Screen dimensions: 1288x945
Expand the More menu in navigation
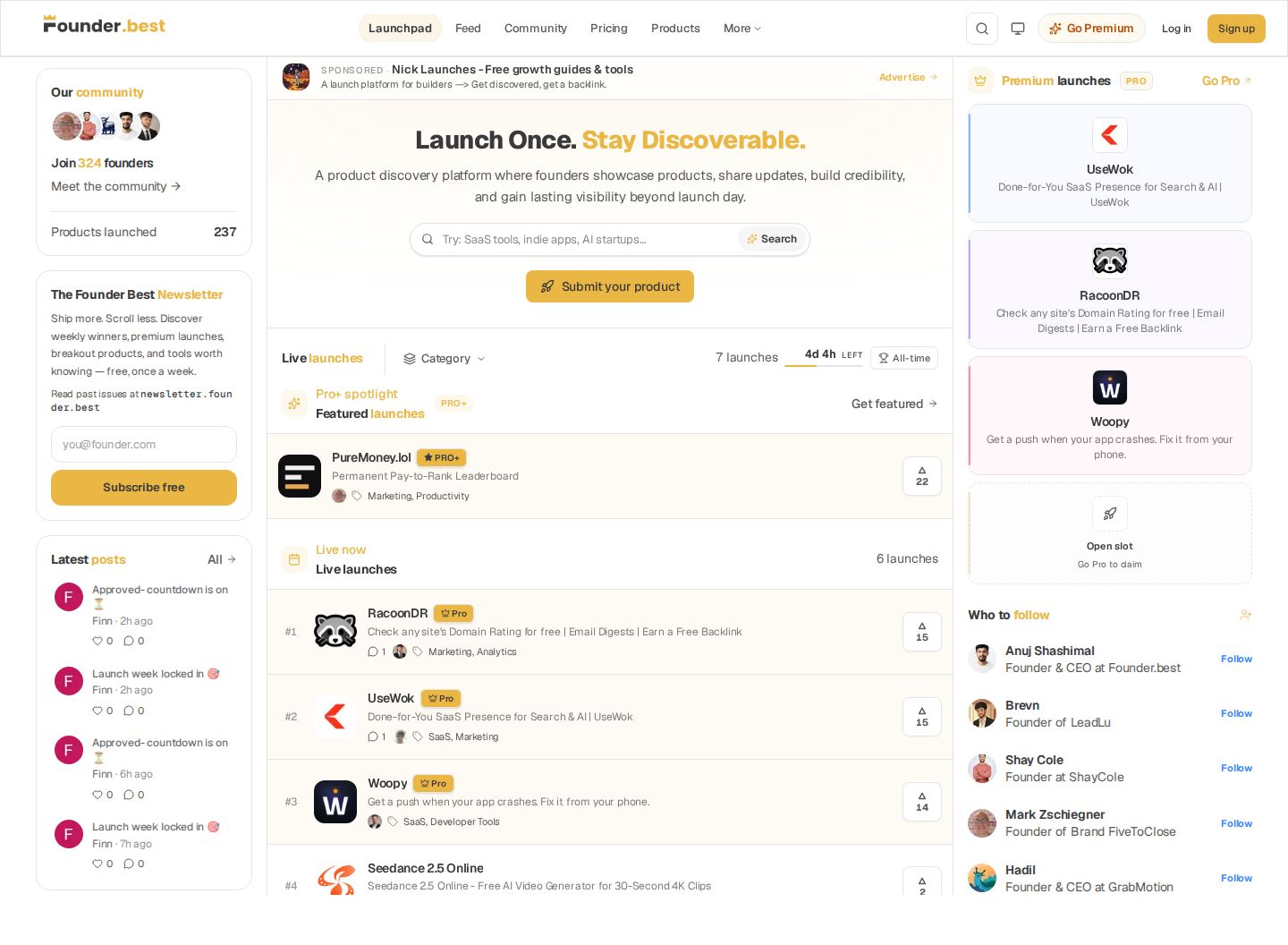pos(742,29)
